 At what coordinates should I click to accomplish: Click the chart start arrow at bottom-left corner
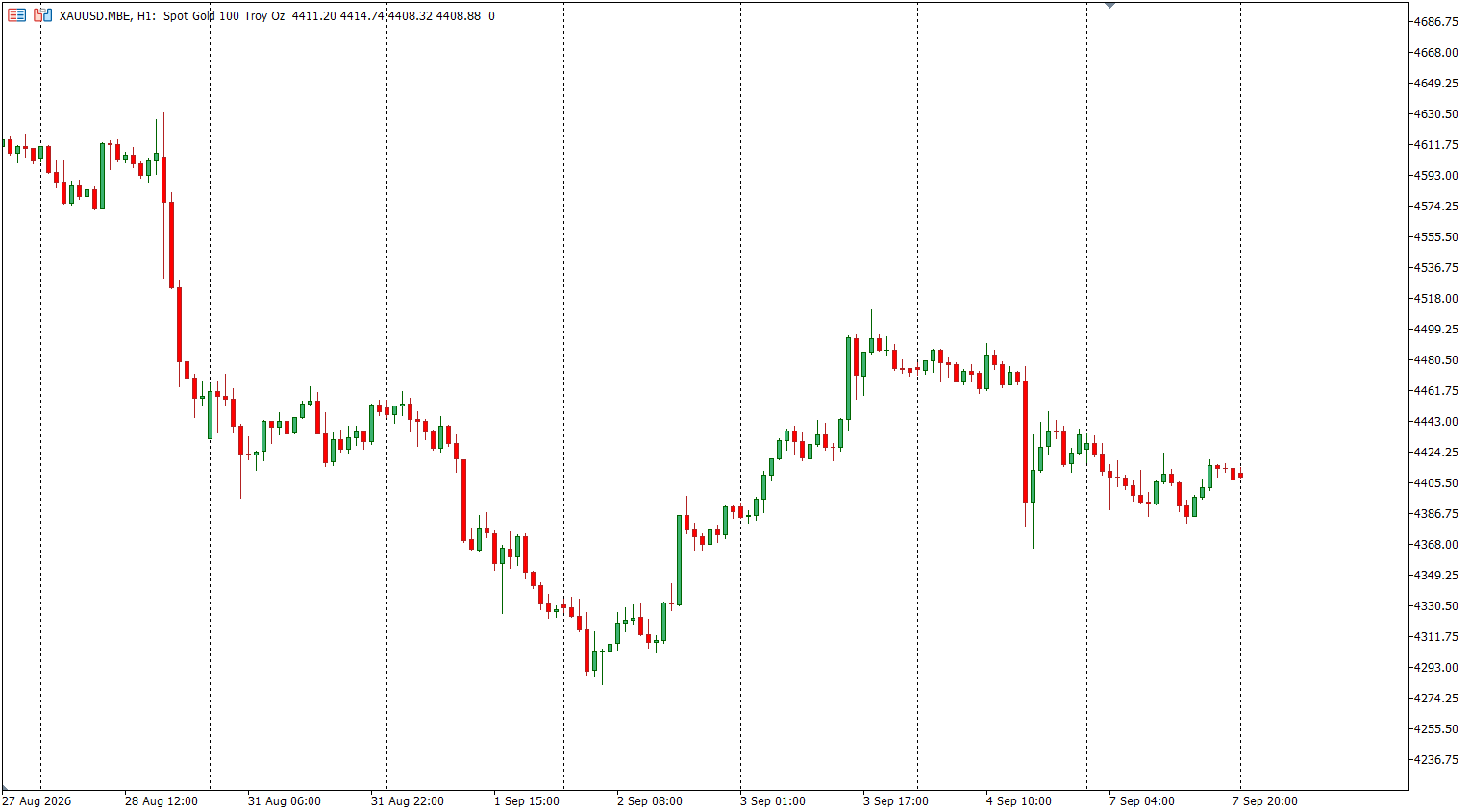5,788
